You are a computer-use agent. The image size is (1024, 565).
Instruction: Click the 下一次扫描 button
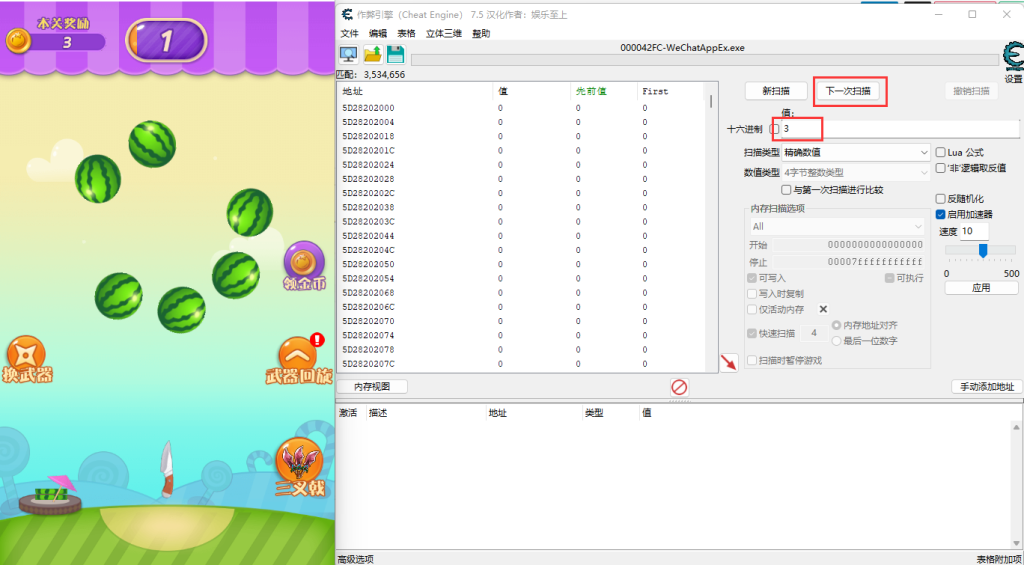point(848,91)
